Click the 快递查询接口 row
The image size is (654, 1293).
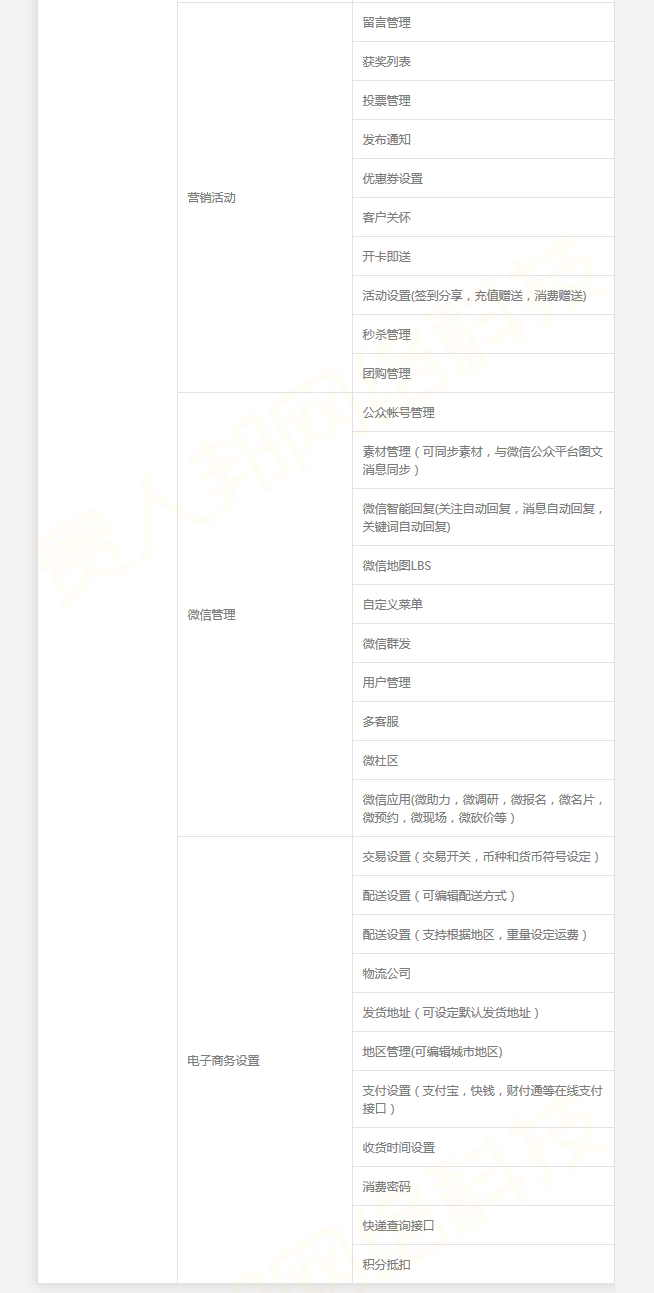click(x=483, y=1225)
